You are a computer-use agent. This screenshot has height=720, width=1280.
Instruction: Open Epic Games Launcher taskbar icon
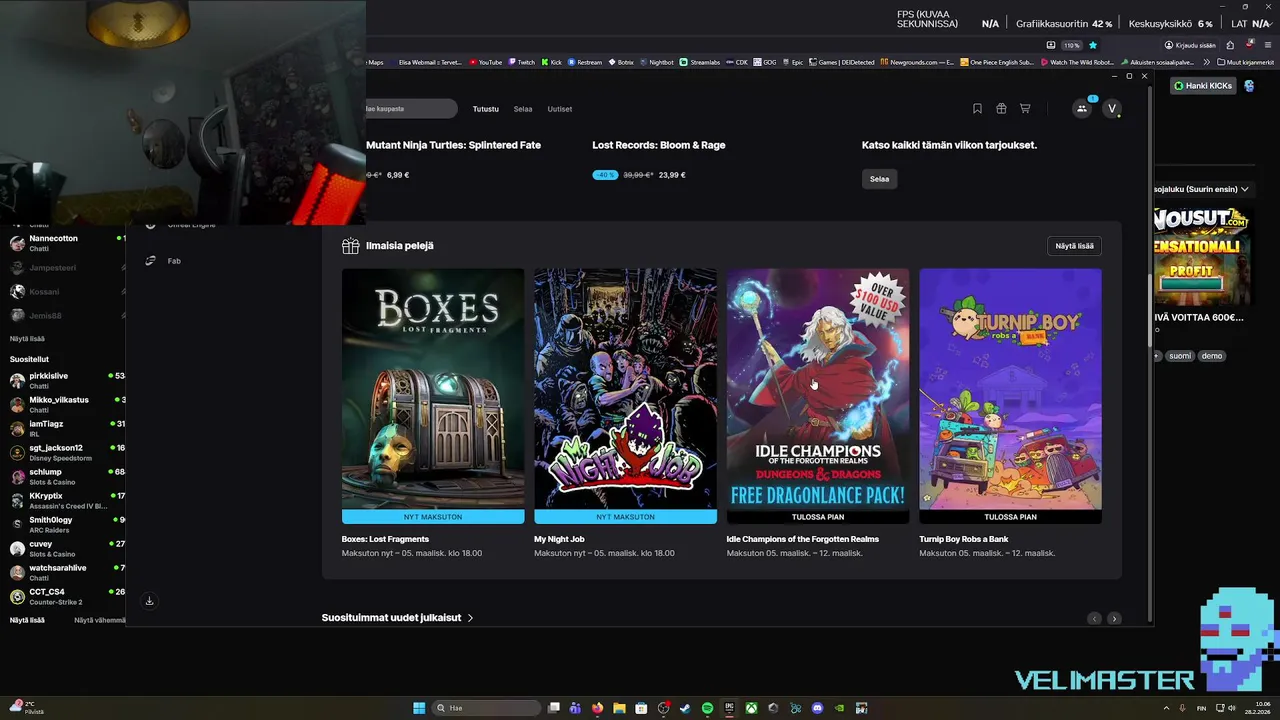pos(729,708)
